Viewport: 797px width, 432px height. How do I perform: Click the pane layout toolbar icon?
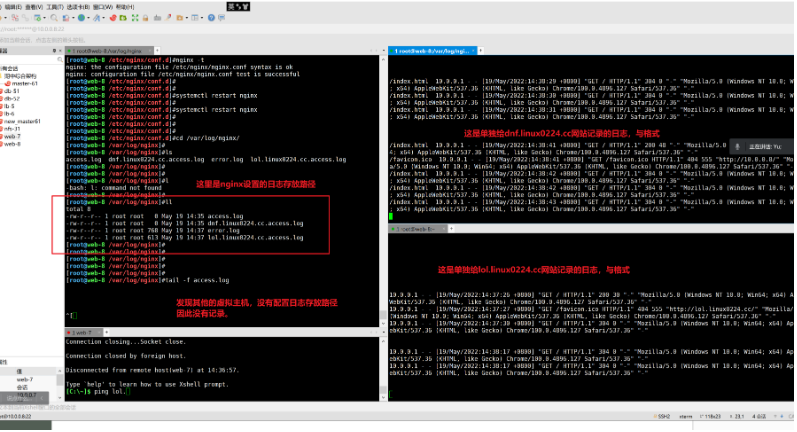[195, 18]
